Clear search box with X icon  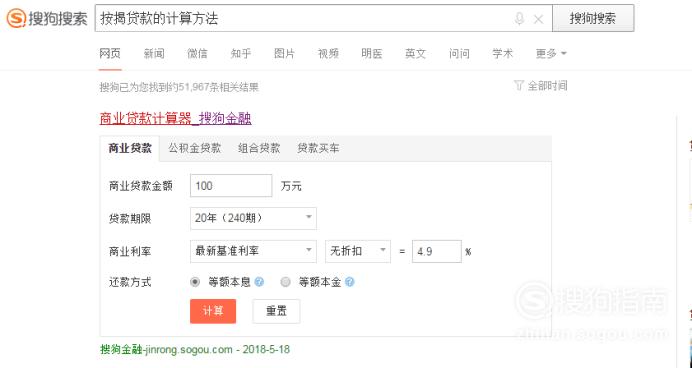pos(538,19)
